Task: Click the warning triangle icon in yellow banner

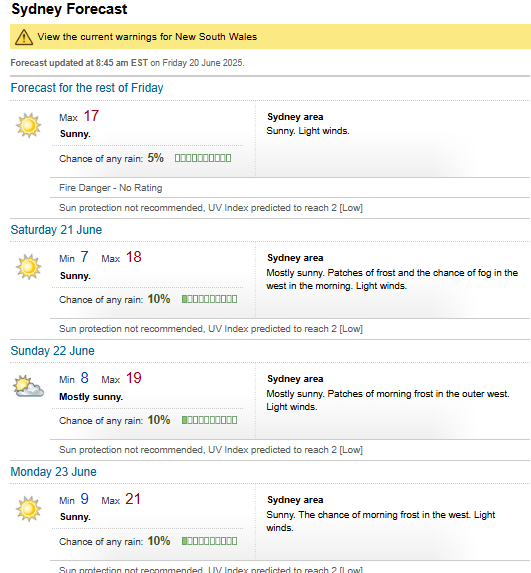Action: [x=24, y=37]
